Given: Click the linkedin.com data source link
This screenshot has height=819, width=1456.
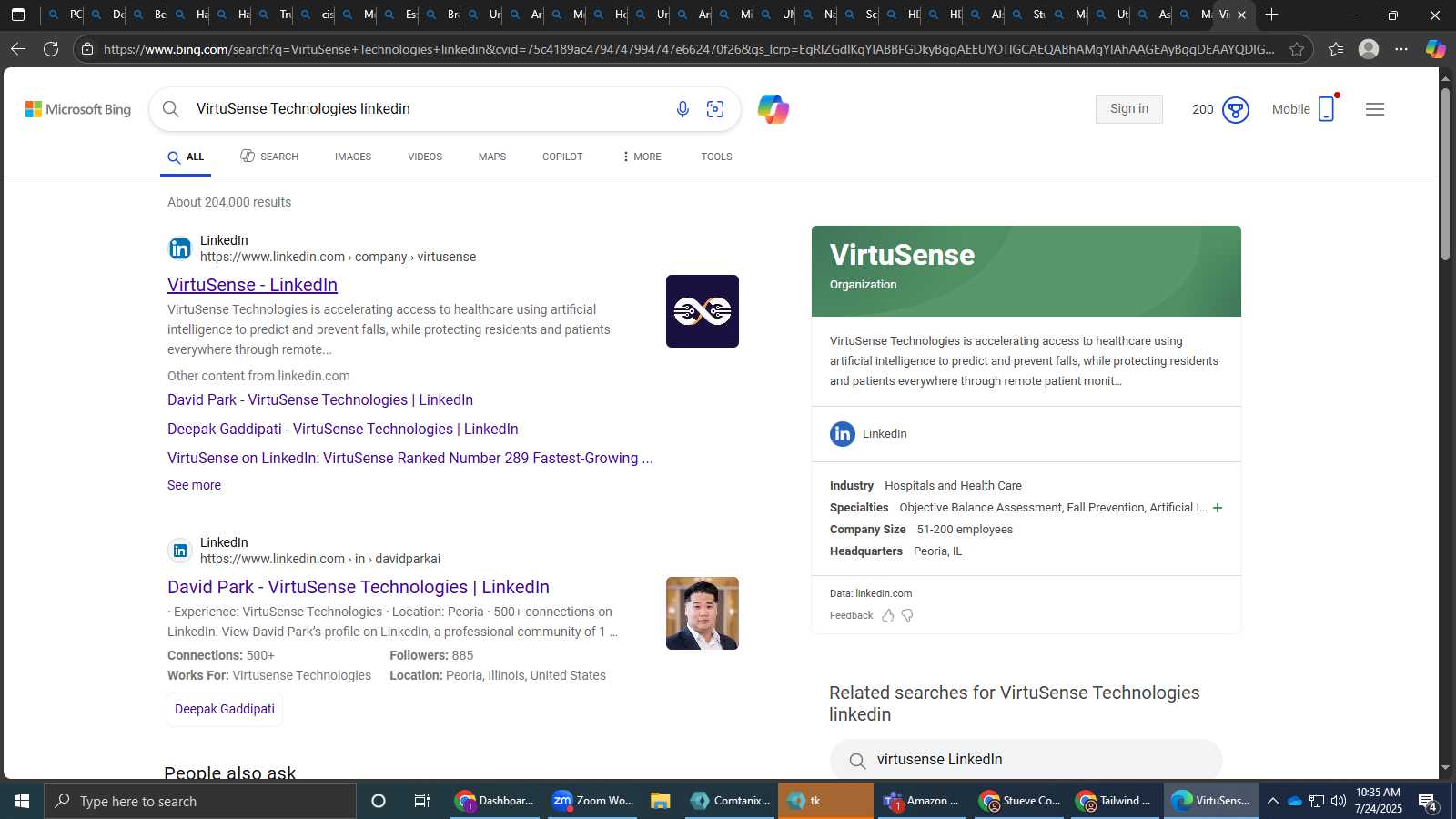Looking at the screenshot, I should coord(884,593).
